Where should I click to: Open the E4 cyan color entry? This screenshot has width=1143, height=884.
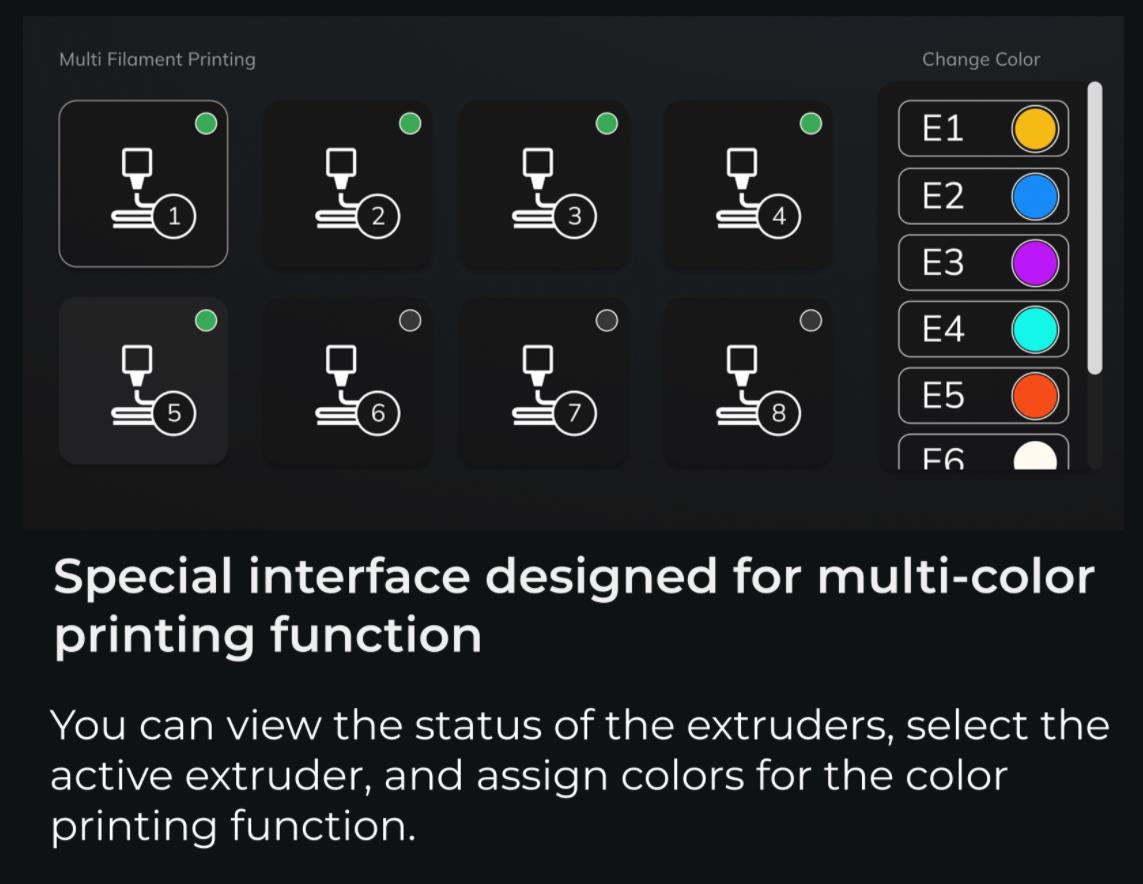[982, 330]
